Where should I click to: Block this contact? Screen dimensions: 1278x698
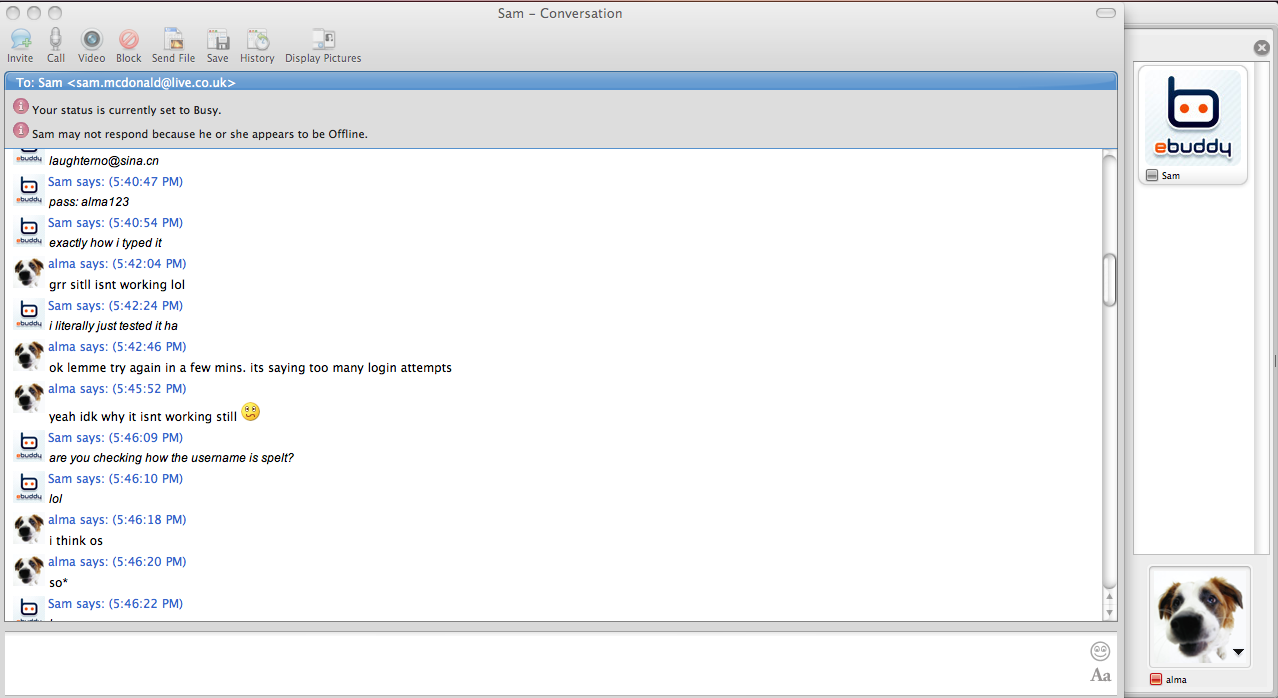pos(128,39)
